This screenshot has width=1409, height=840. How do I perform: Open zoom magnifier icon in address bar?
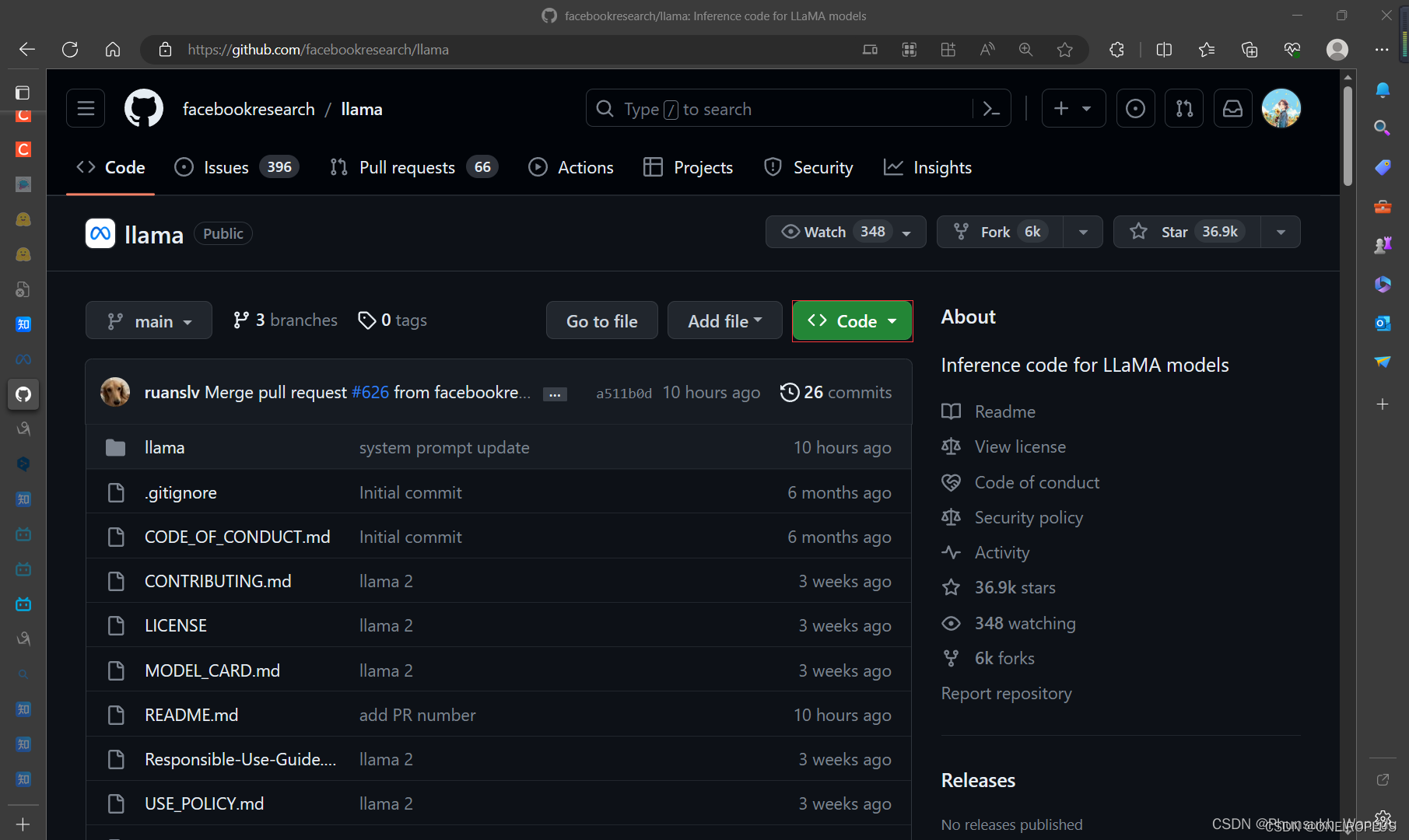point(1026,50)
